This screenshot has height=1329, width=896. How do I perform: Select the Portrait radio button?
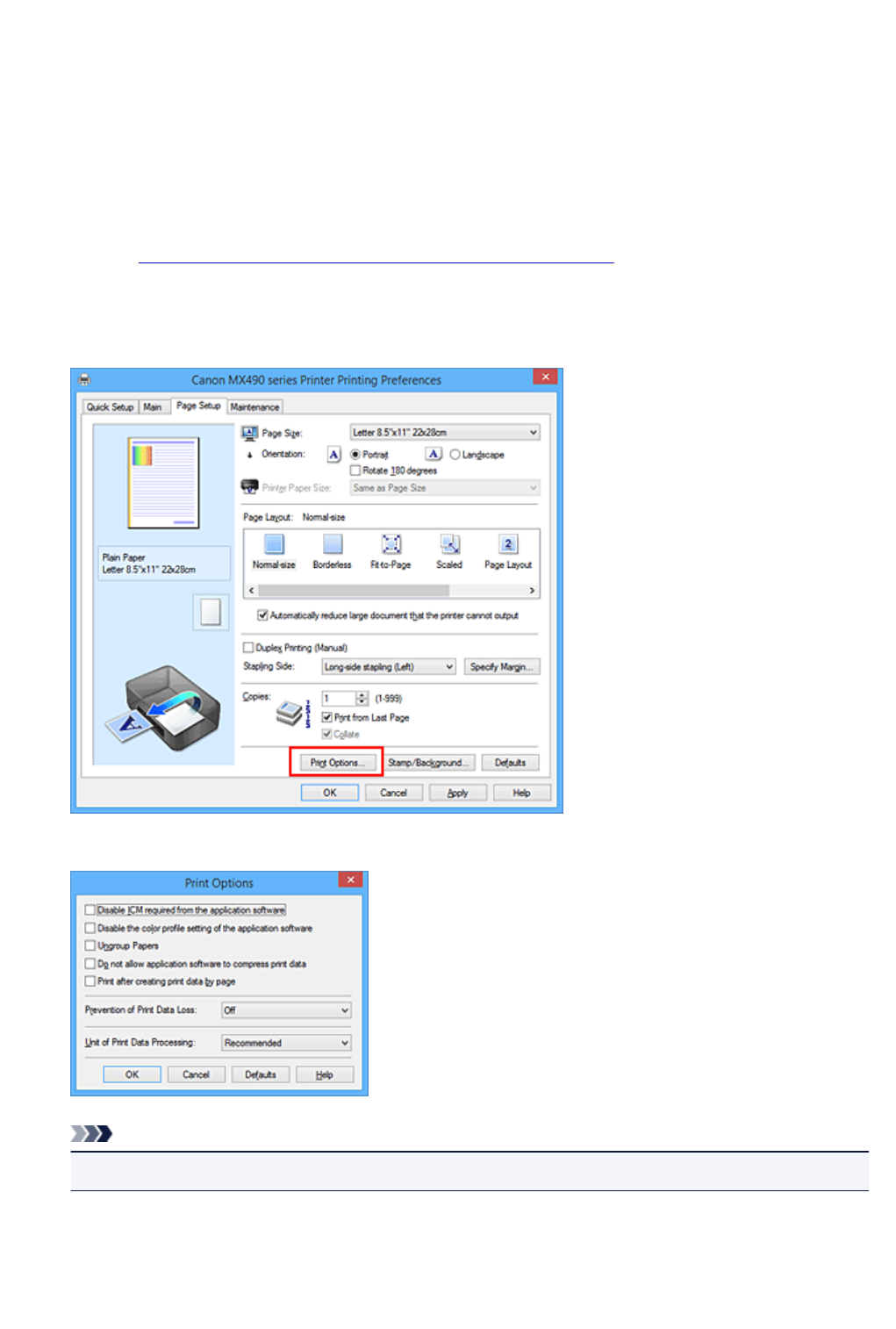[x=355, y=455]
